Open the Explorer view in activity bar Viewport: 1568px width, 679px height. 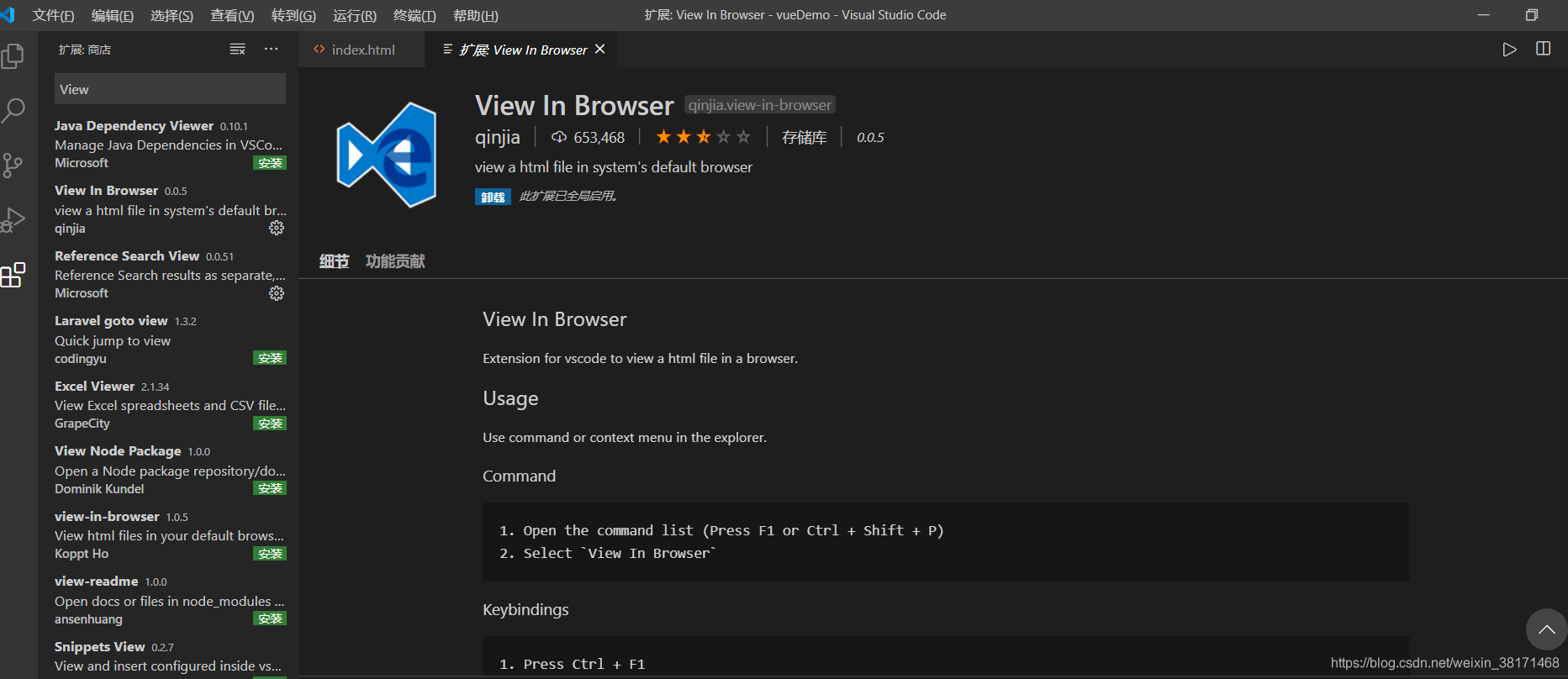pos(13,56)
